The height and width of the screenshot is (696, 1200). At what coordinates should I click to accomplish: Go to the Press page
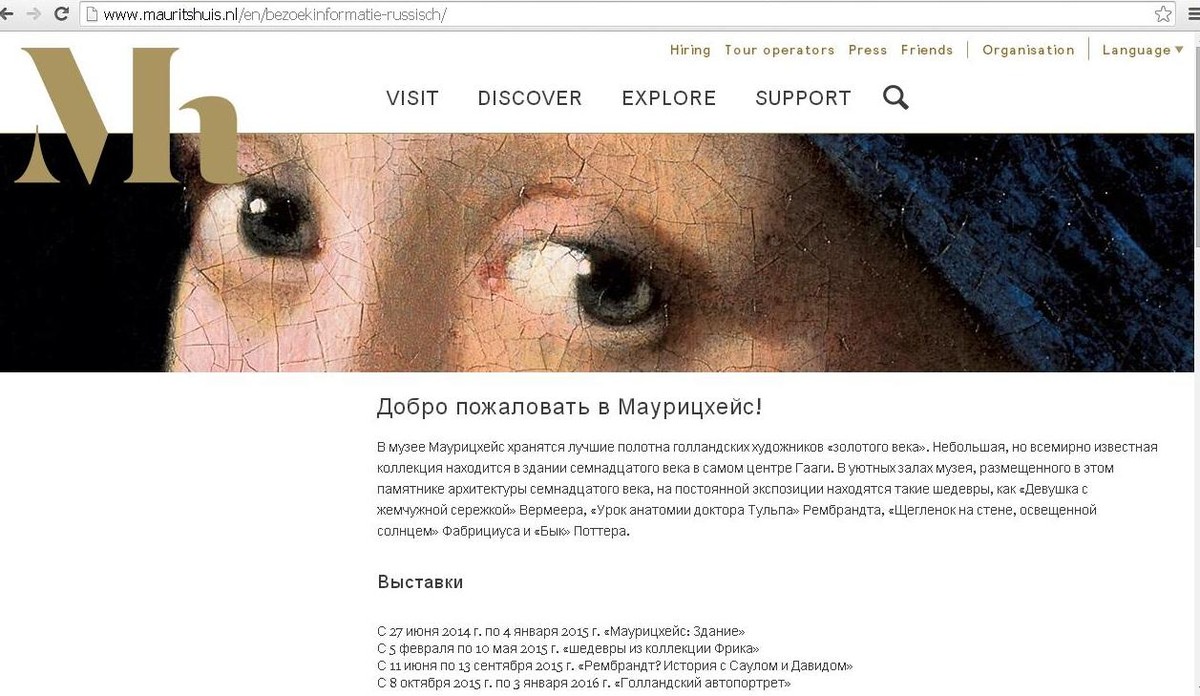(x=868, y=50)
